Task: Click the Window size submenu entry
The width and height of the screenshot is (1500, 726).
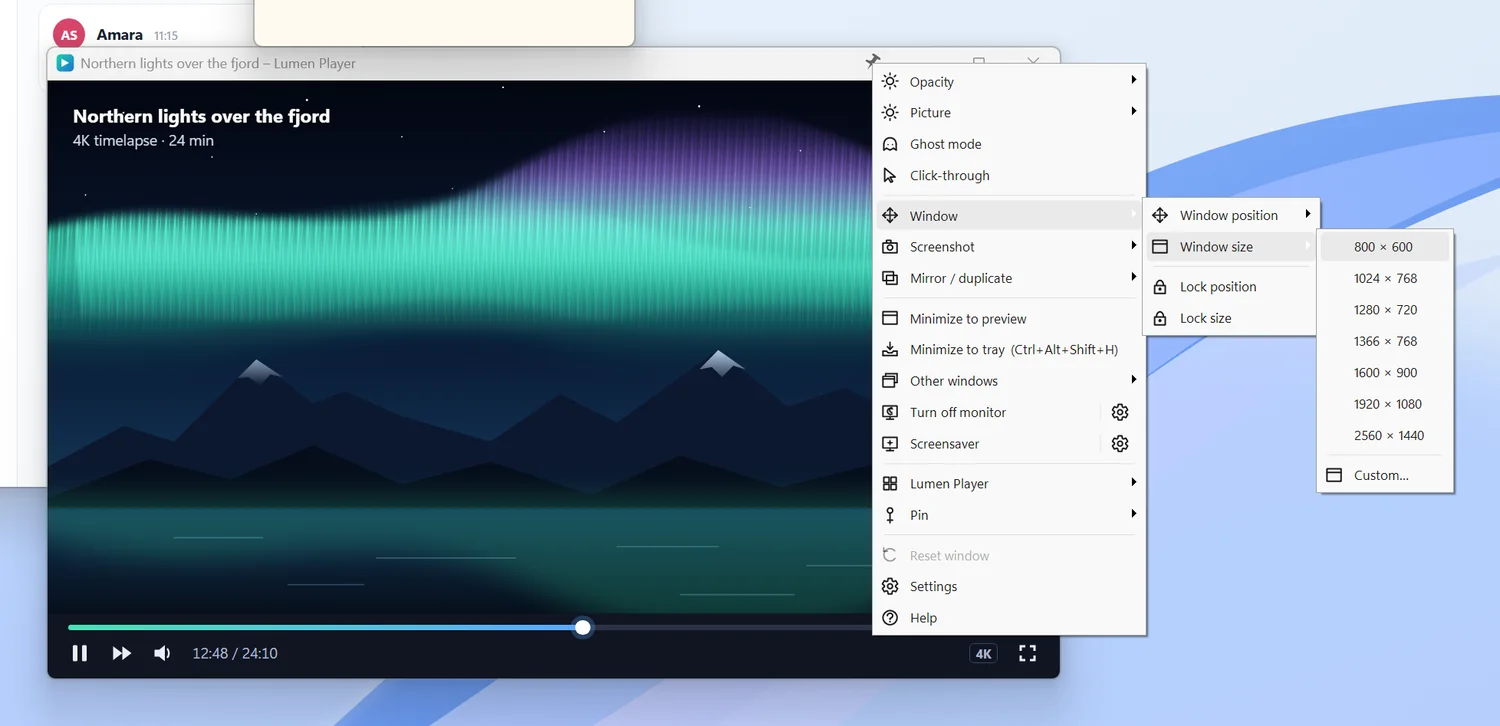Action: 1231,247
